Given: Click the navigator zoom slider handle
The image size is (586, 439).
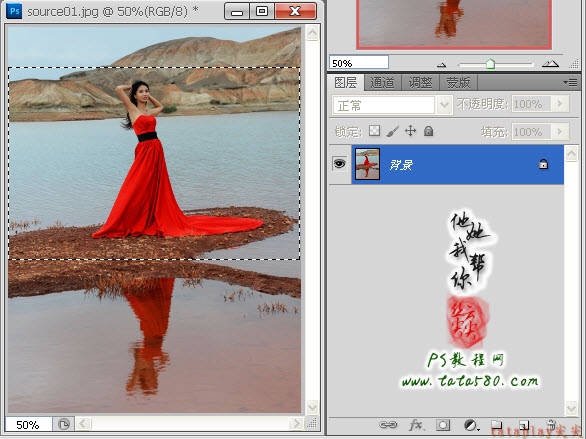Looking at the screenshot, I should pyautogui.click(x=490, y=64).
